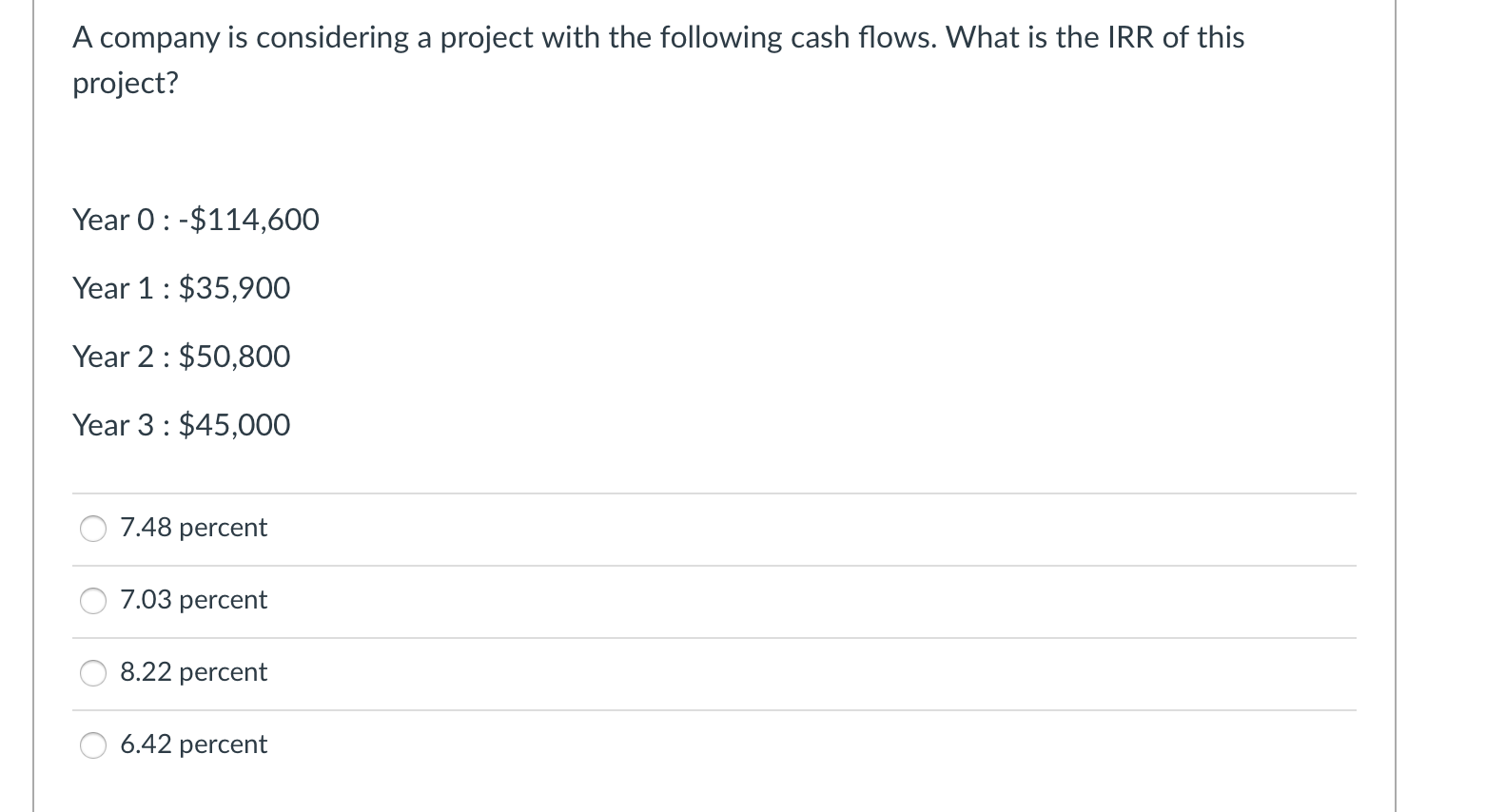Click the -$114,600 amount text
The height and width of the screenshot is (812, 1486).
(x=252, y=220)
